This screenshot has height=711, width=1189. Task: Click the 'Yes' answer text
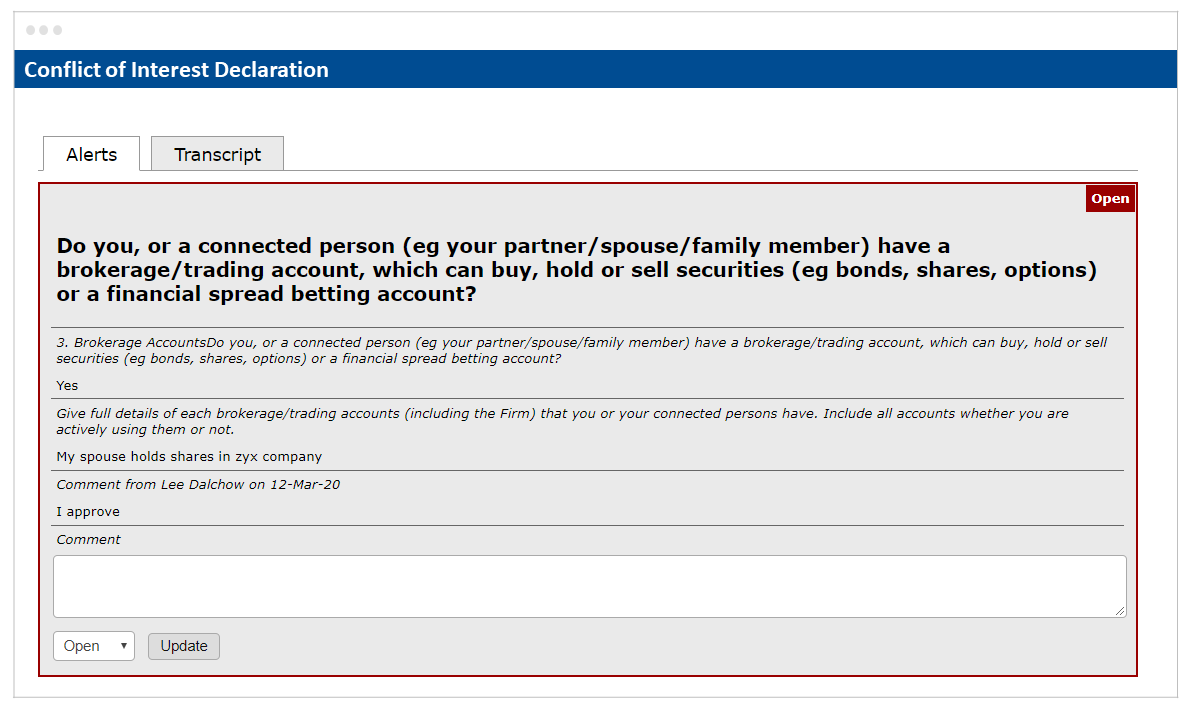coord(67,386)
